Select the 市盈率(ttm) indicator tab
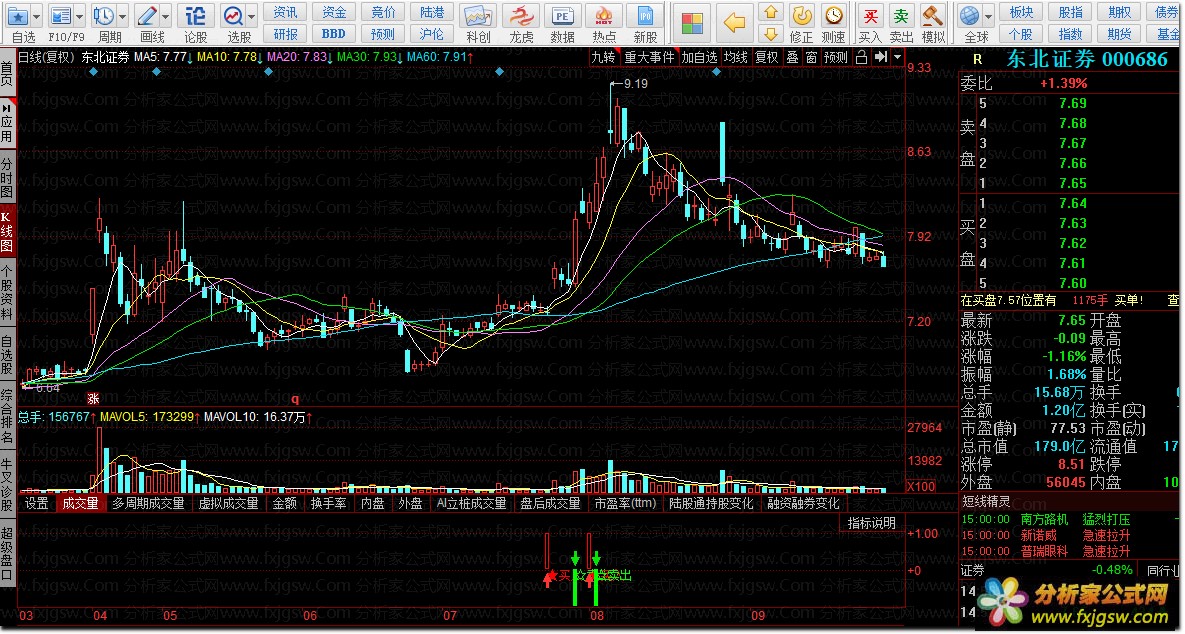 point(625,503)
